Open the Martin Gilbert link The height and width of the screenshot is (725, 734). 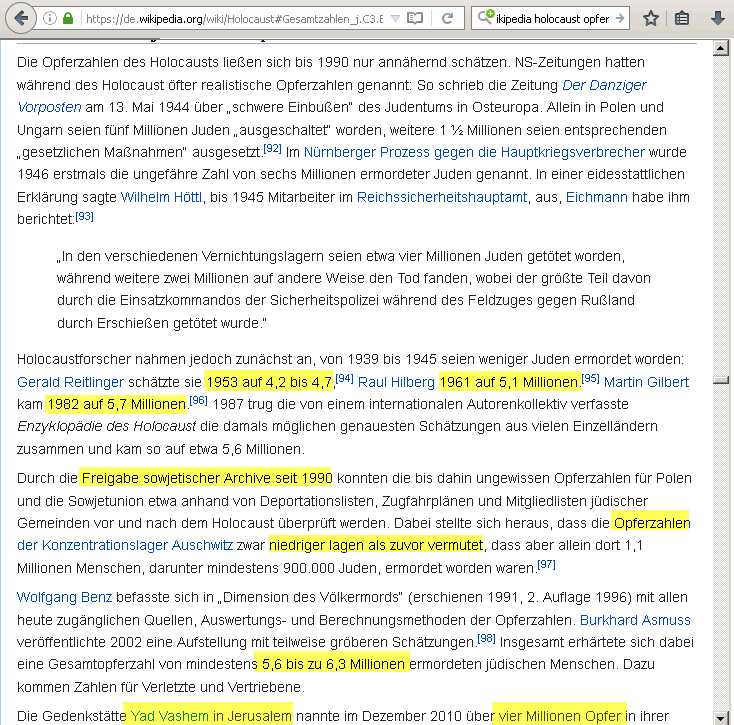[646, 382]
